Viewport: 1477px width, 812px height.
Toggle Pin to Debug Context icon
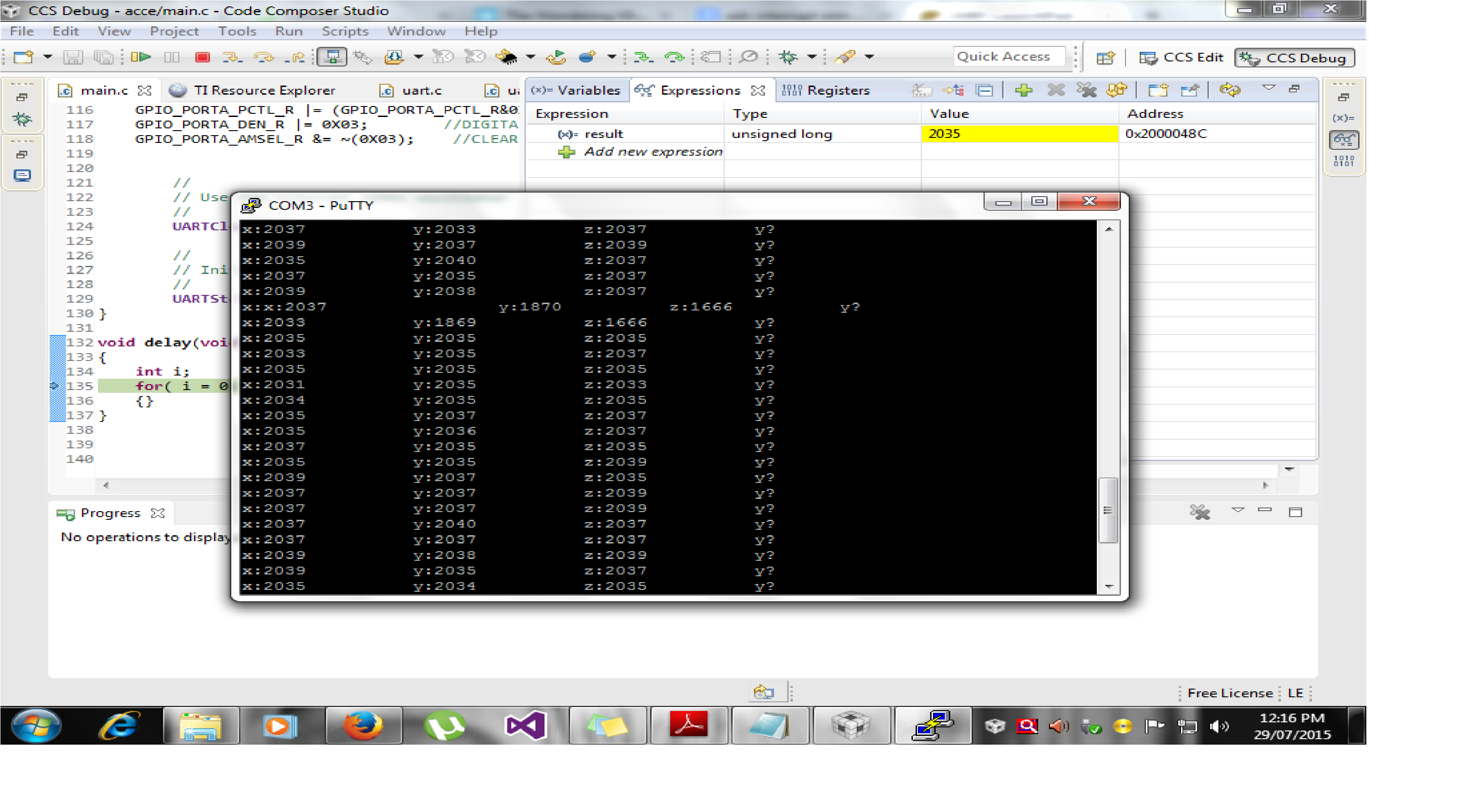pyautogui.click(x=1190, y=90)
